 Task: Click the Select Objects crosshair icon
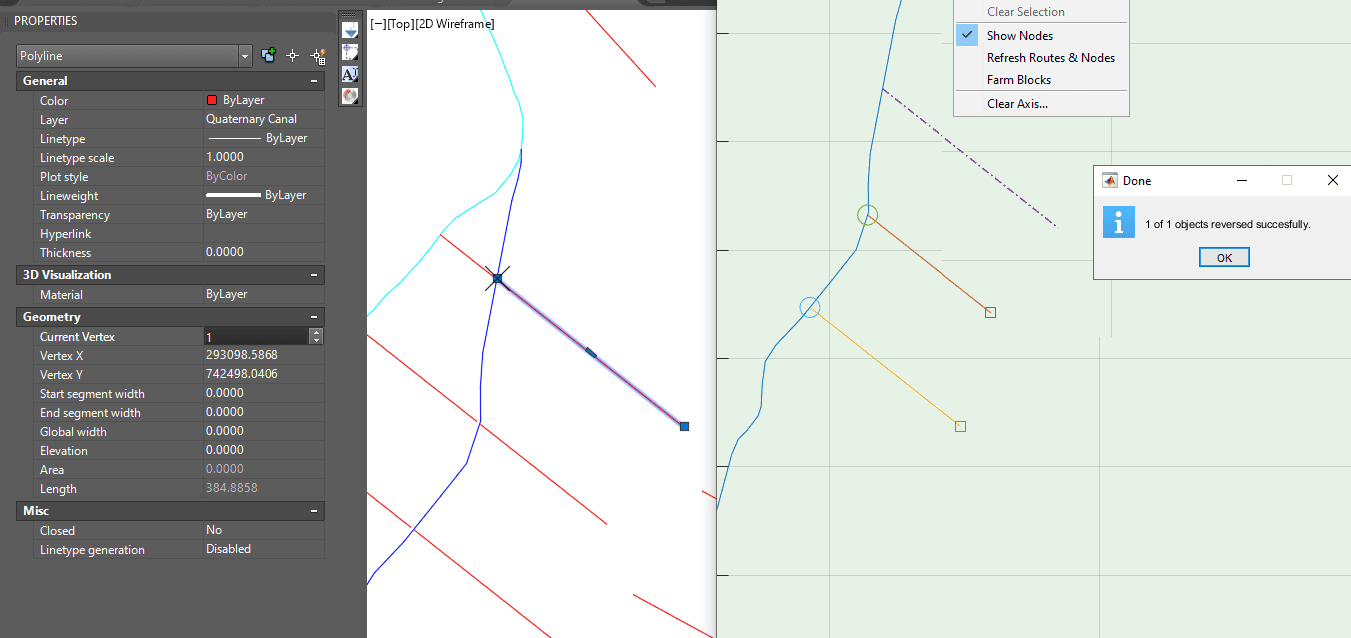point(293,56)
